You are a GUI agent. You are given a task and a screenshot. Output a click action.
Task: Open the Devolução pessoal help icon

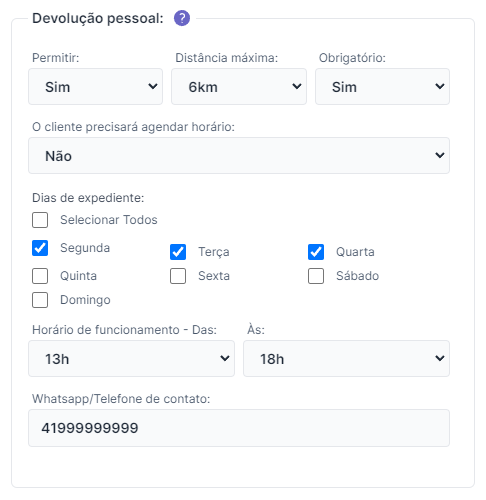tap(182, 18)
